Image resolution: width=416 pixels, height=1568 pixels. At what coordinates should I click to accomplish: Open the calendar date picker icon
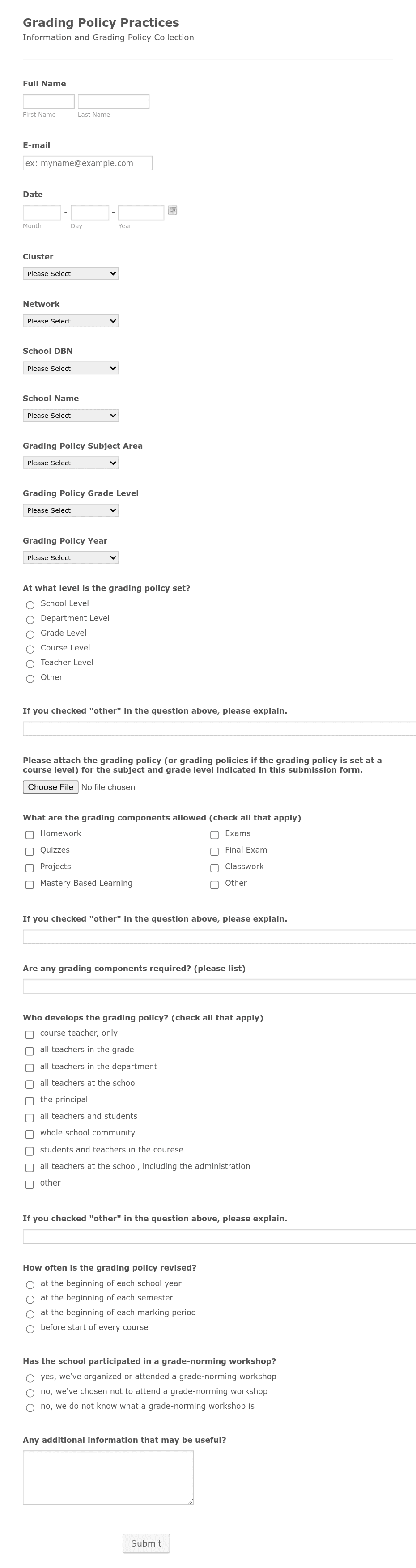(172, 210)
